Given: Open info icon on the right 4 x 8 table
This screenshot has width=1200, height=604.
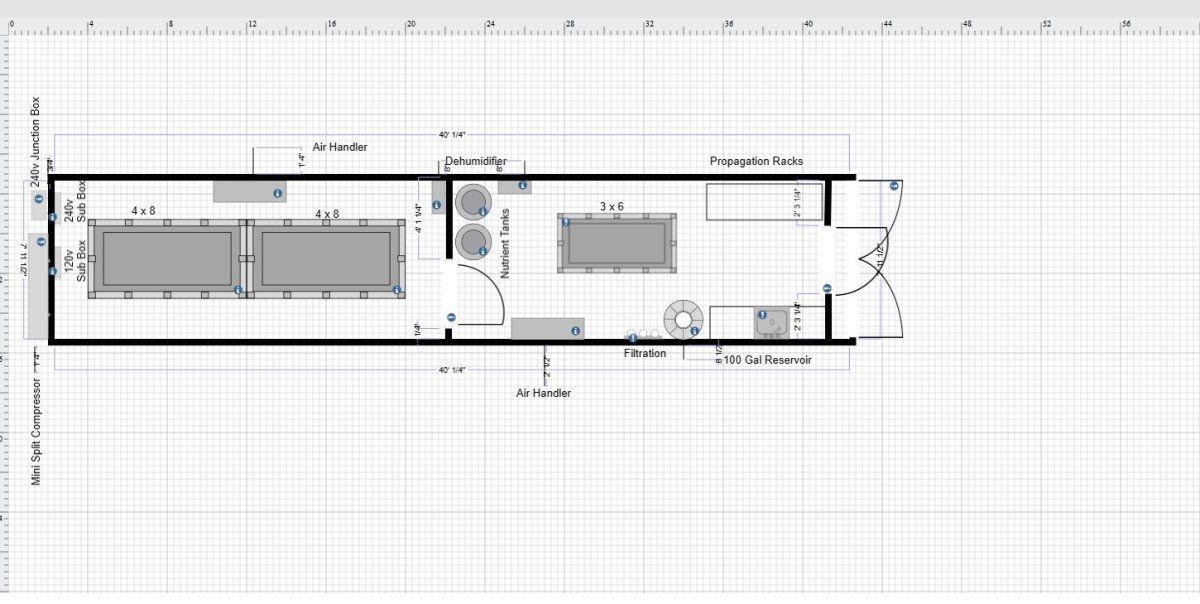Looking at the screenshot, I should 397,290.
